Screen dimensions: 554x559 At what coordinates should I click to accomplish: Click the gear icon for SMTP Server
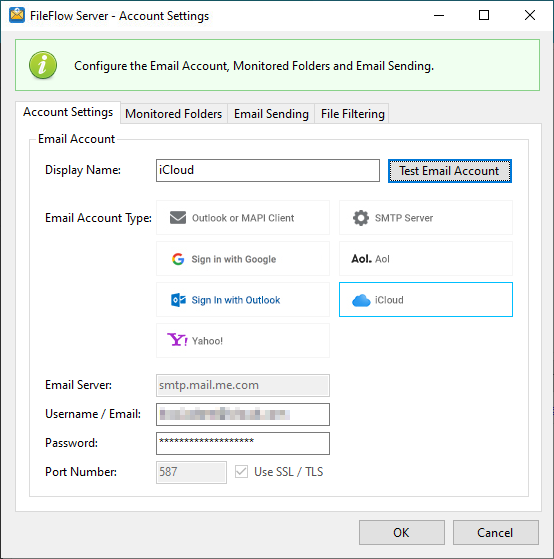[x=360, y=217]
